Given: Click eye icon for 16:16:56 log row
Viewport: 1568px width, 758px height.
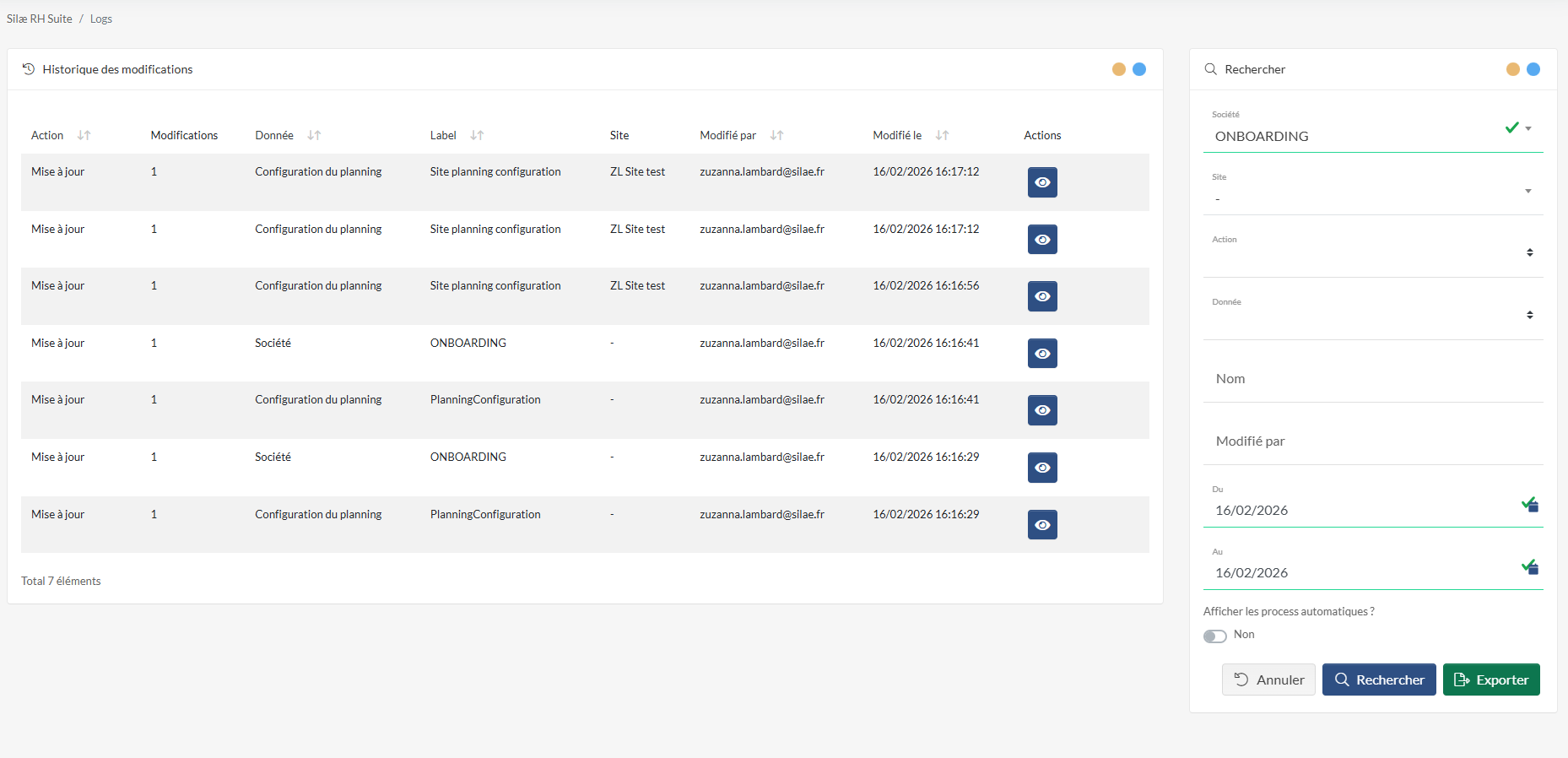Looking at the screenshot, I should point(1042,296).
